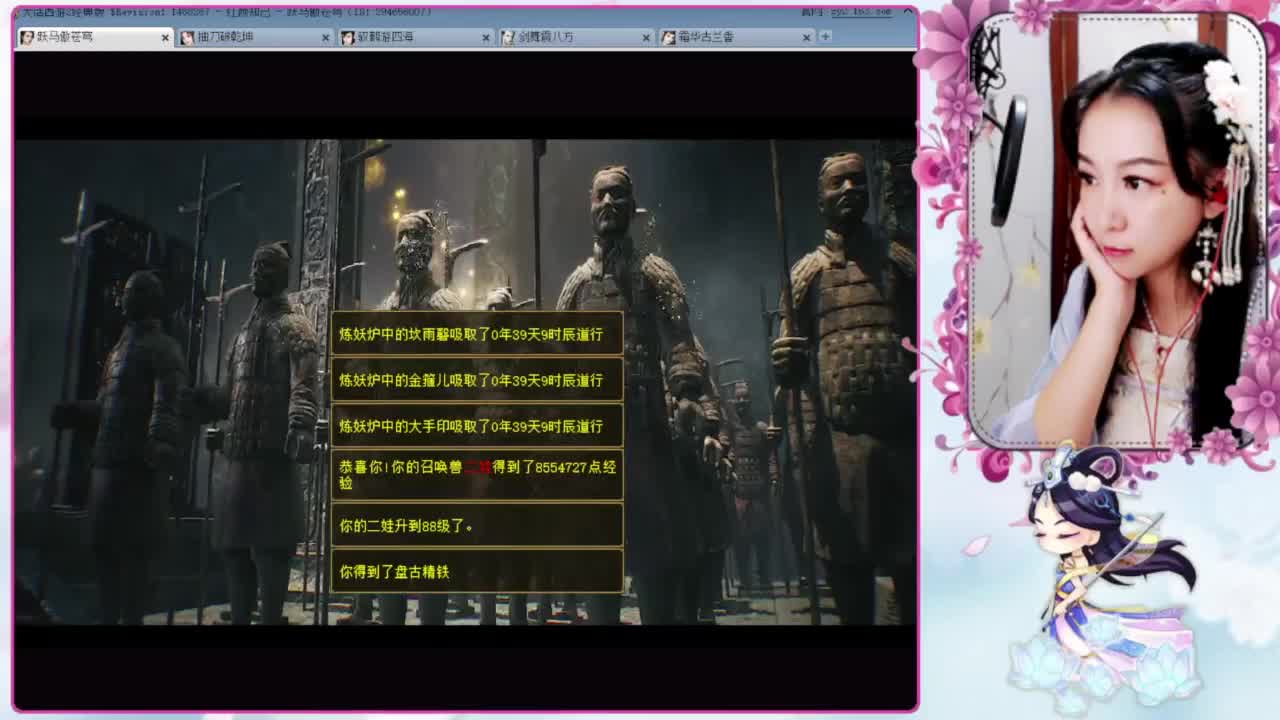Switch to the 抽刀断乾坤 tab
The image size is (1280, 720).
[255, 37]
